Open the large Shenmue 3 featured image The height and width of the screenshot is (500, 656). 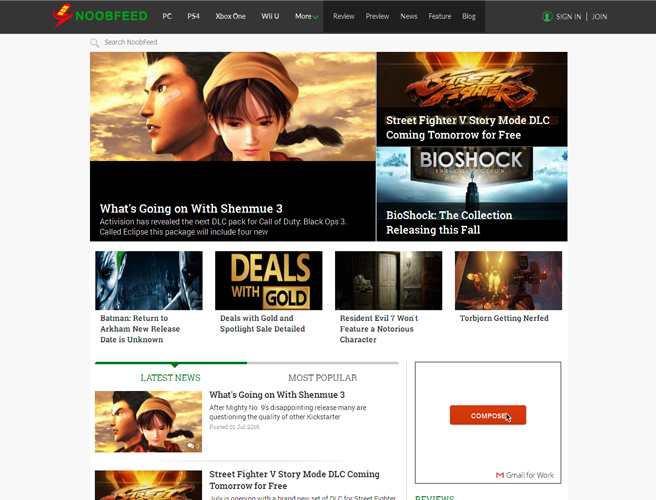point(233,106)
